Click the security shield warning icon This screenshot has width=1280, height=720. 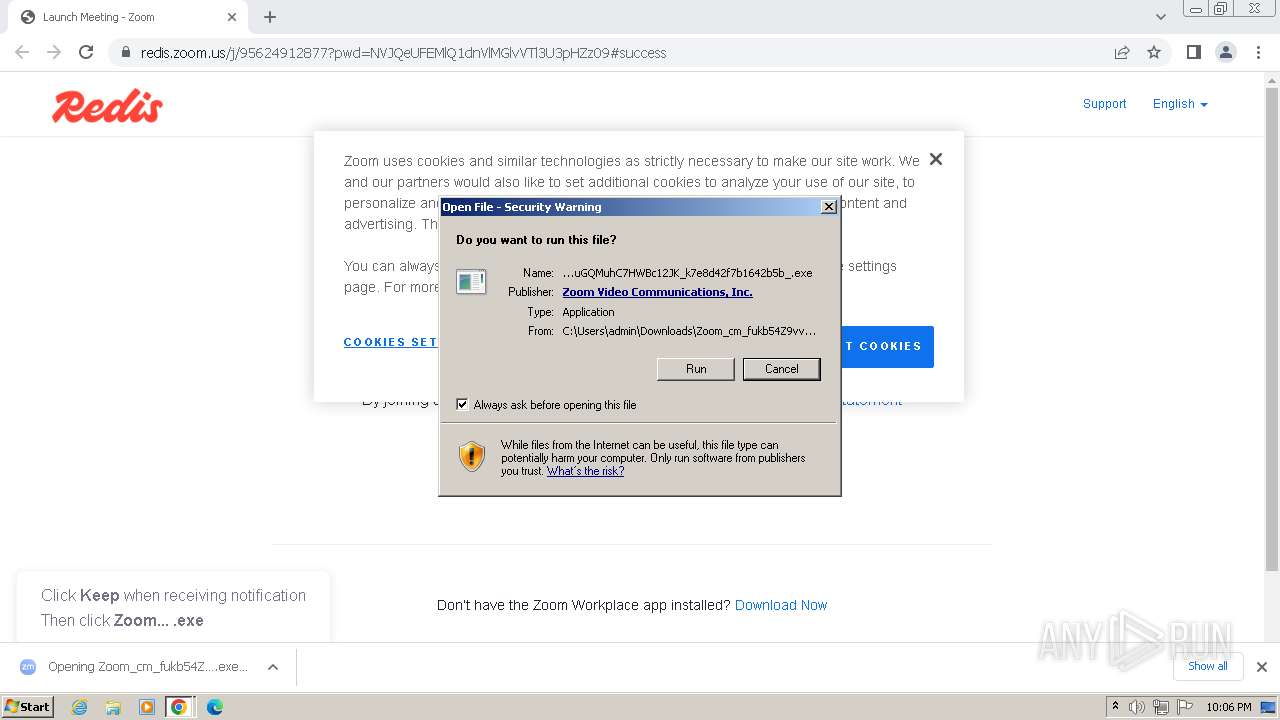(x=472, y=457)
